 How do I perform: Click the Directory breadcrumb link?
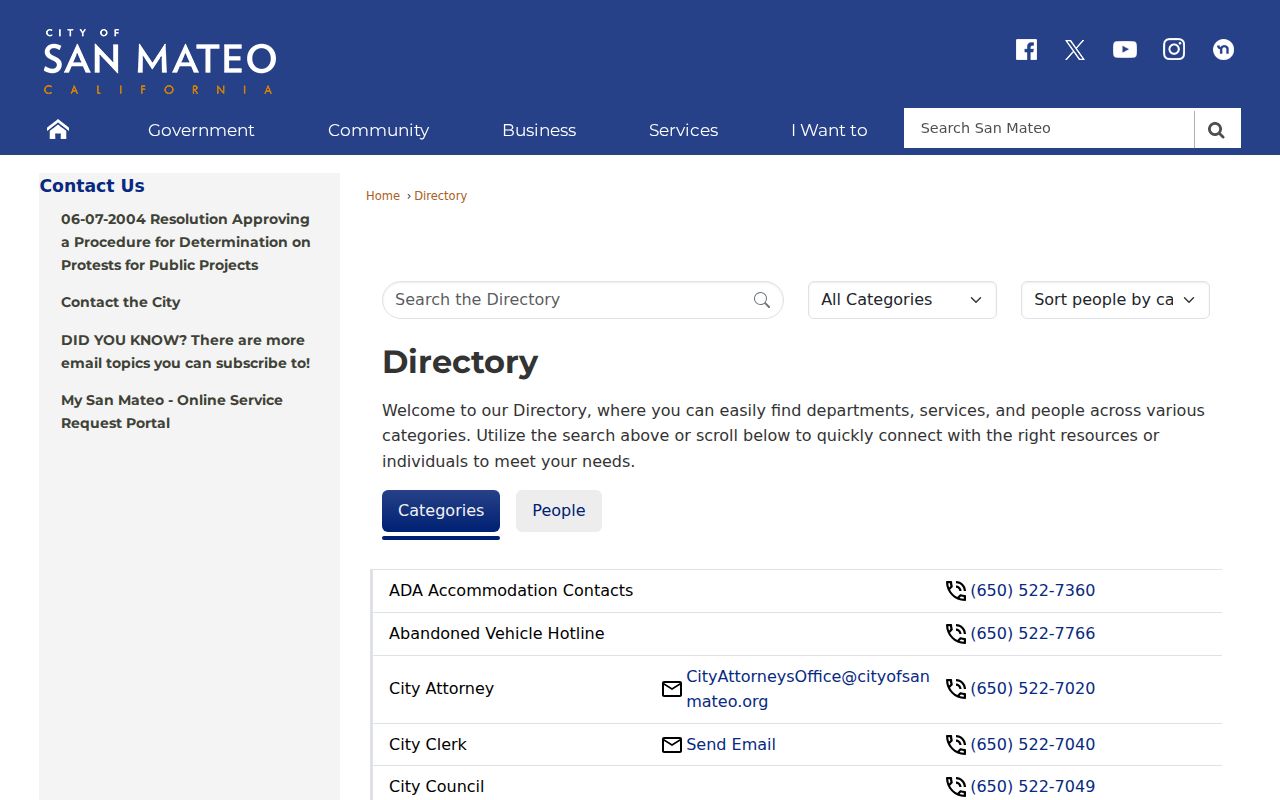[x=441, y=196]
